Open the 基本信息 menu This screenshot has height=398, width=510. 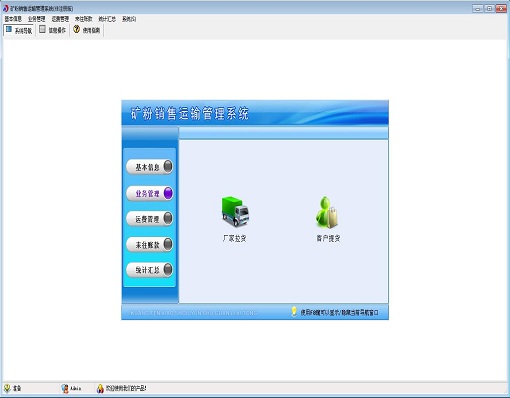coord(13,19)
